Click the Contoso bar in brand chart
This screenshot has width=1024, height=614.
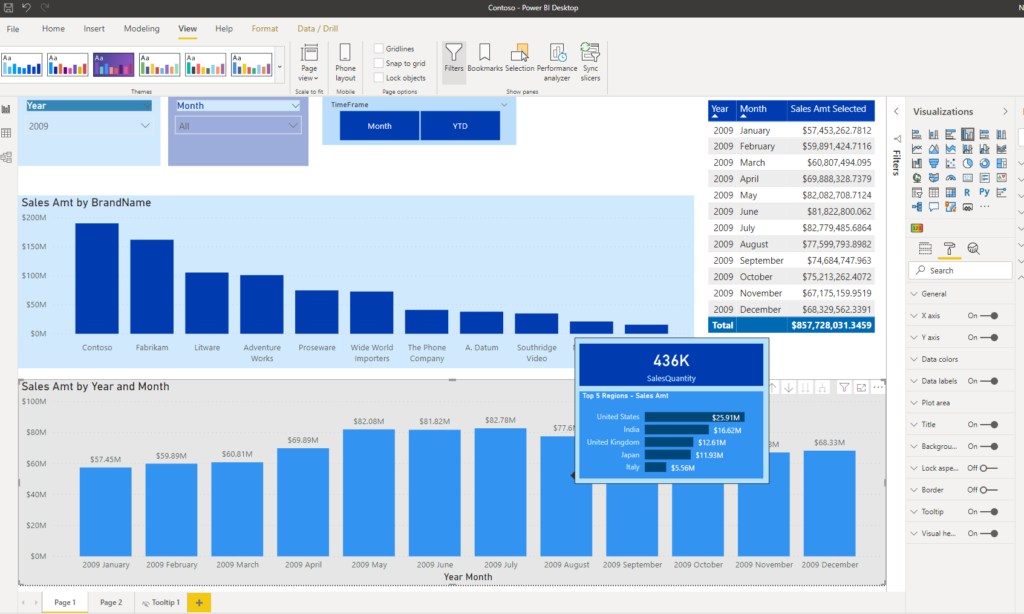pos(97,278)
